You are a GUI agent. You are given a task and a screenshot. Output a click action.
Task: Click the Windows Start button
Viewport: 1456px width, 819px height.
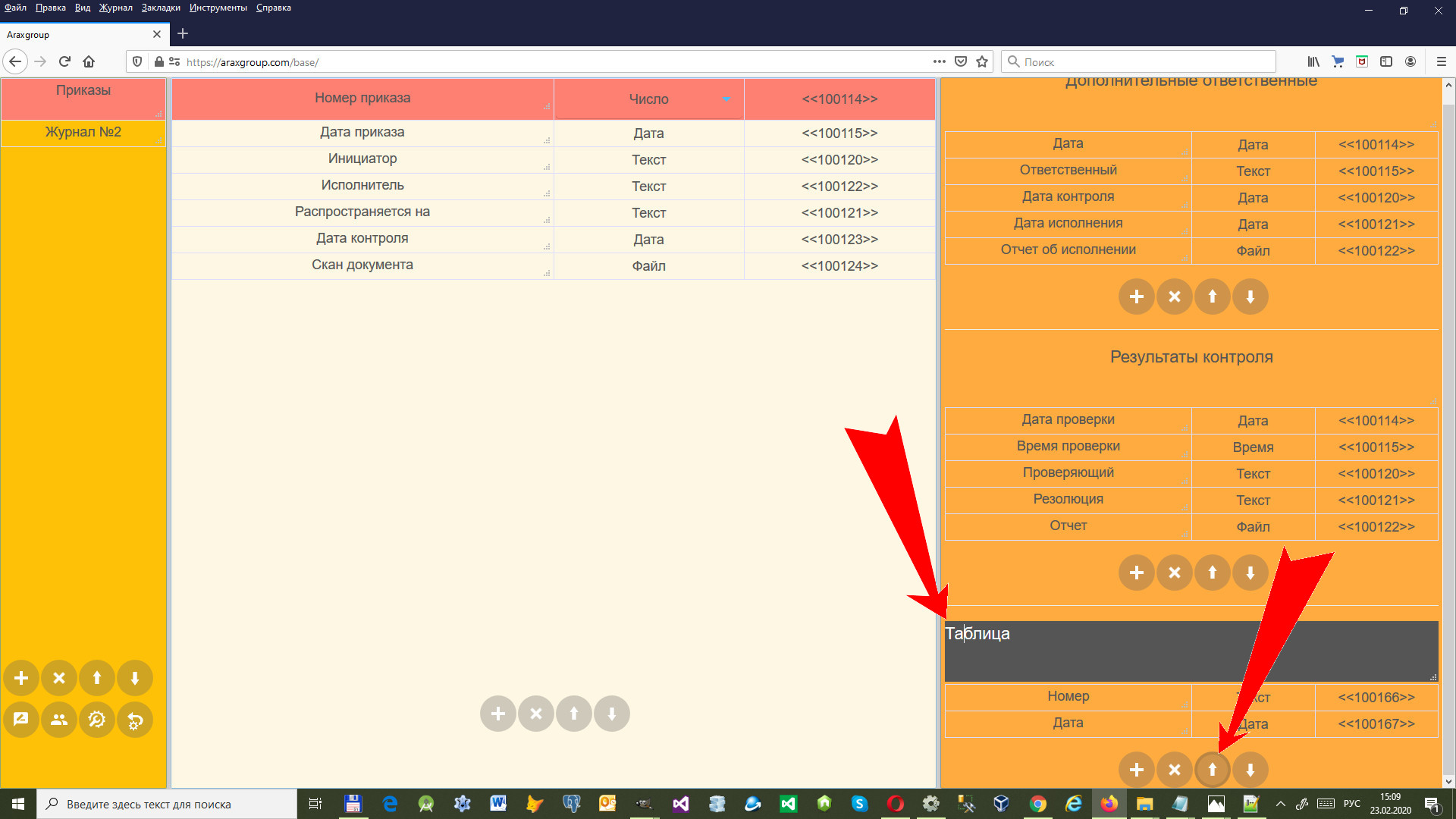[18, 804]
